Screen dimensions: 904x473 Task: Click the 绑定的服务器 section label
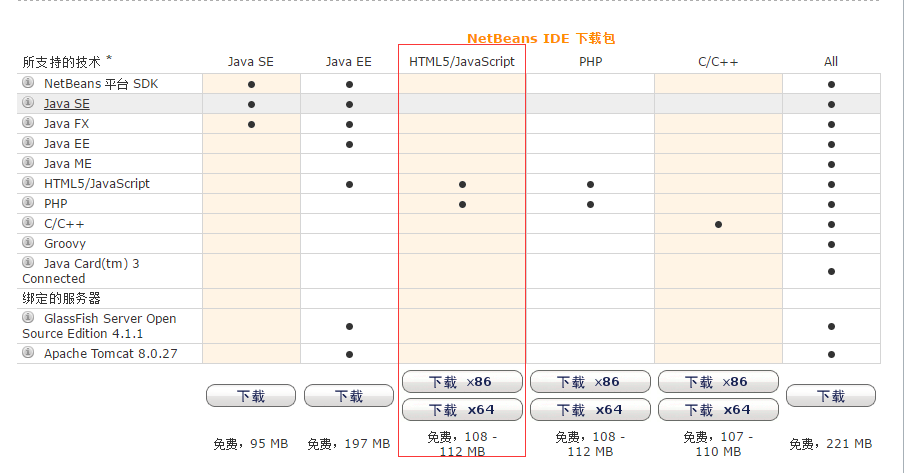pyautogui.click(x=61, y=298)
